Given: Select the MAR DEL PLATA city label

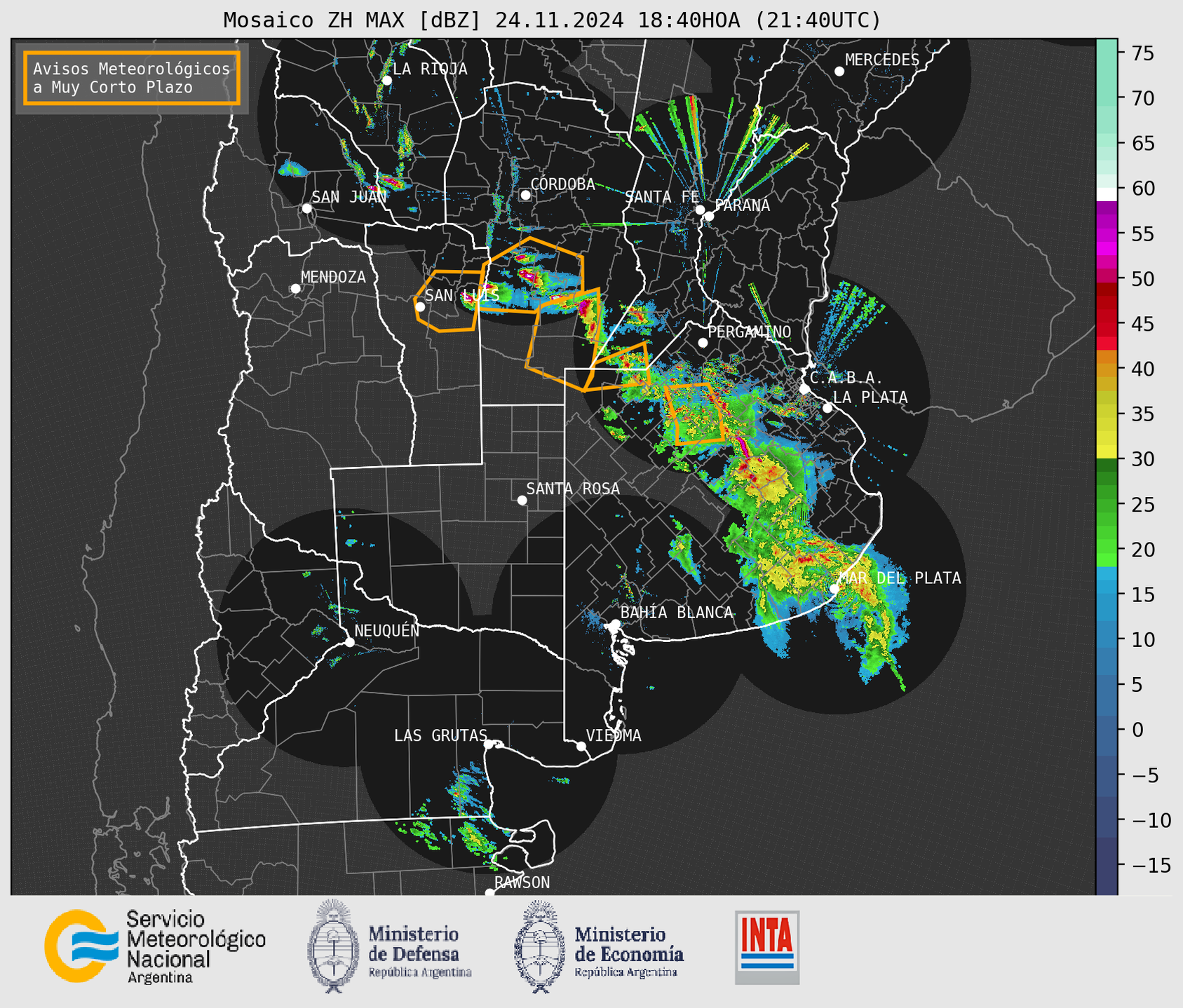Looking at the screenshot, I should [x=900, y=578].
